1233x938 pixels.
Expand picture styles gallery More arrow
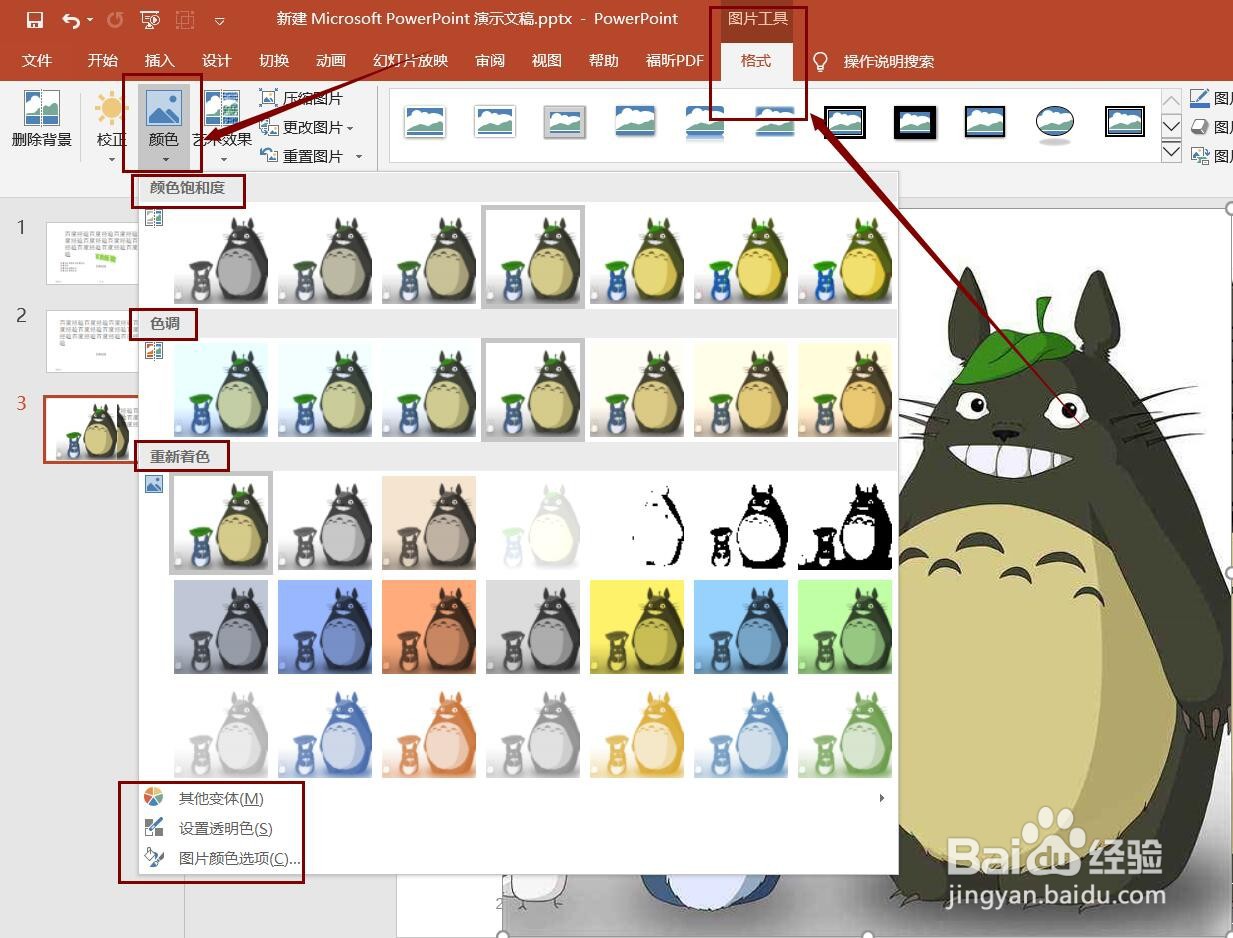[x=1172, y=152]
